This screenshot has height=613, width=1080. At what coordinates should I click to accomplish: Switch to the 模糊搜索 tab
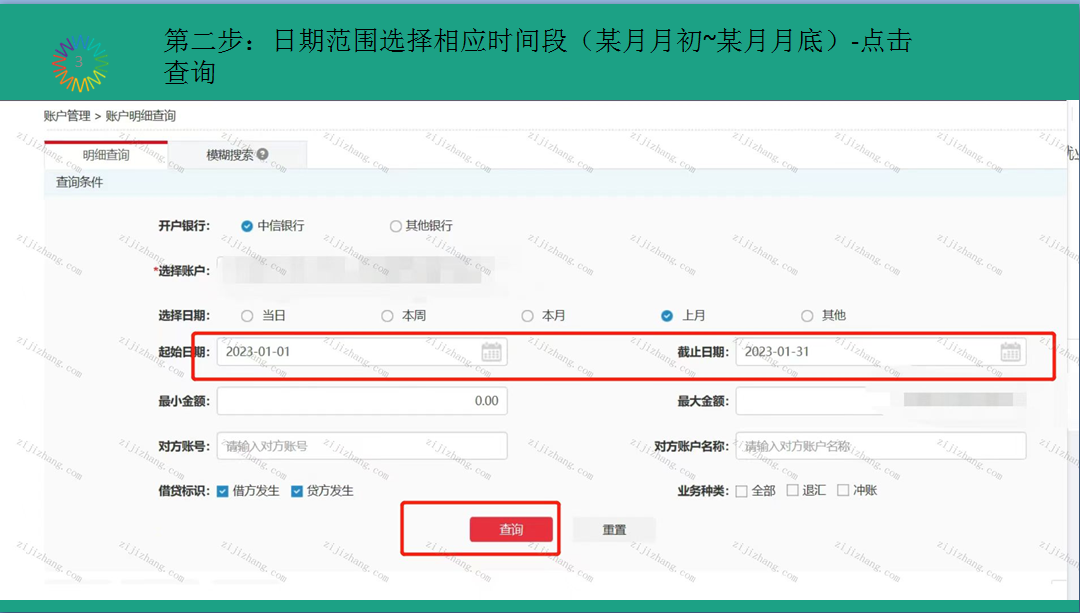(x=230, y=155)
